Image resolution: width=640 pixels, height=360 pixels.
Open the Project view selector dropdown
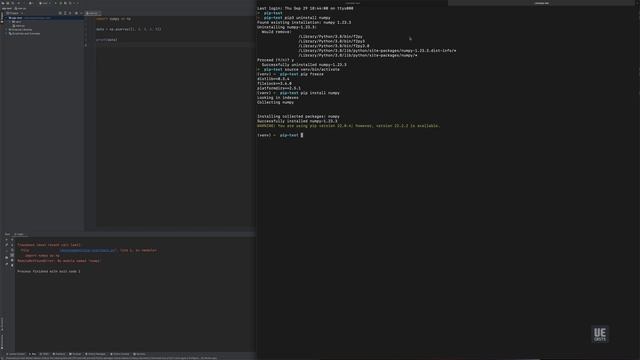click(x=15, y=13)
